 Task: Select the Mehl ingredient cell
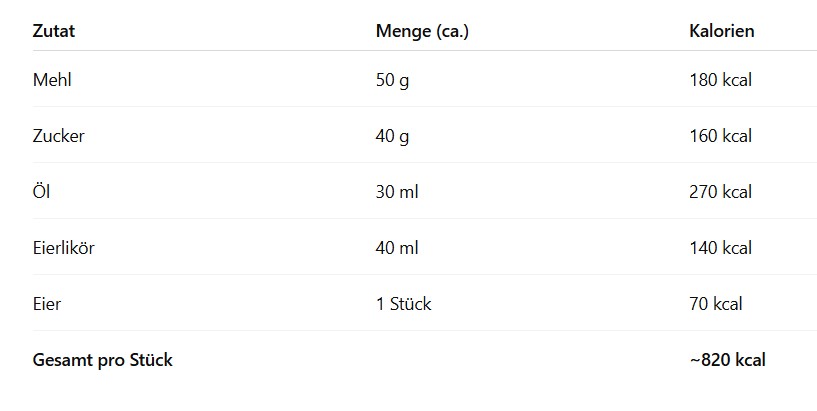52,80
